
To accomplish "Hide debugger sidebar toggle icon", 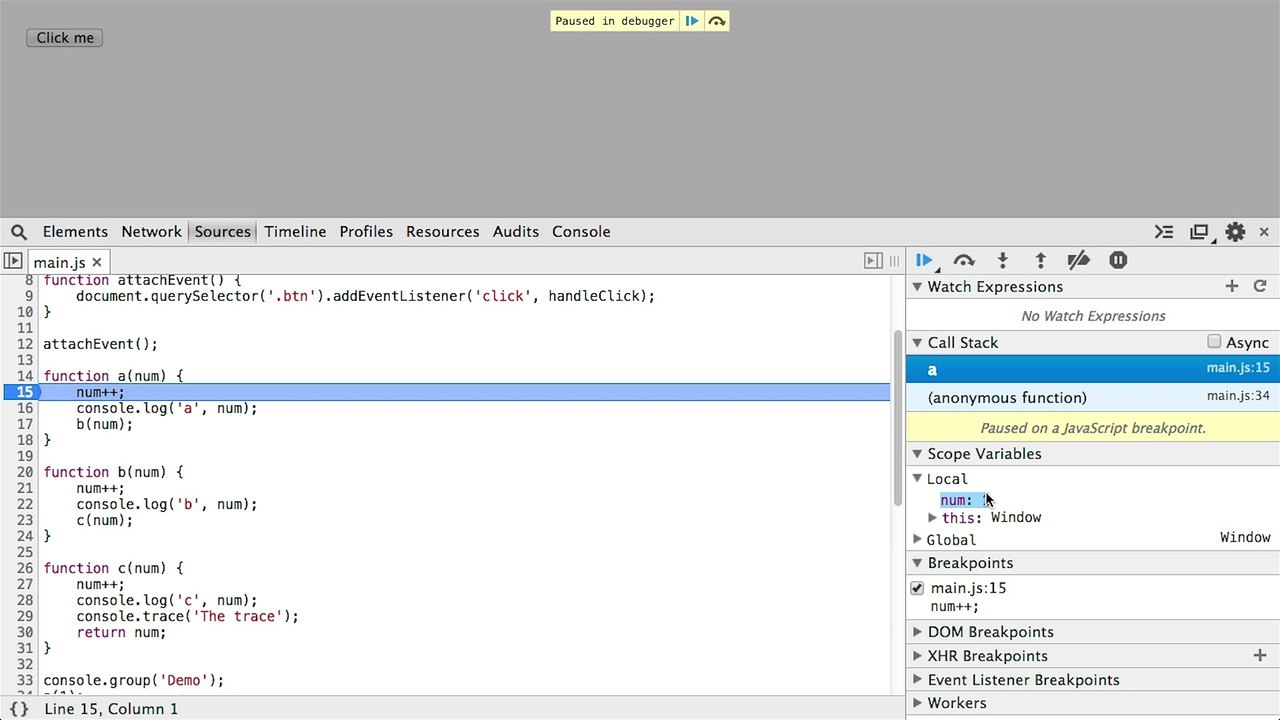I will (873, 261).
